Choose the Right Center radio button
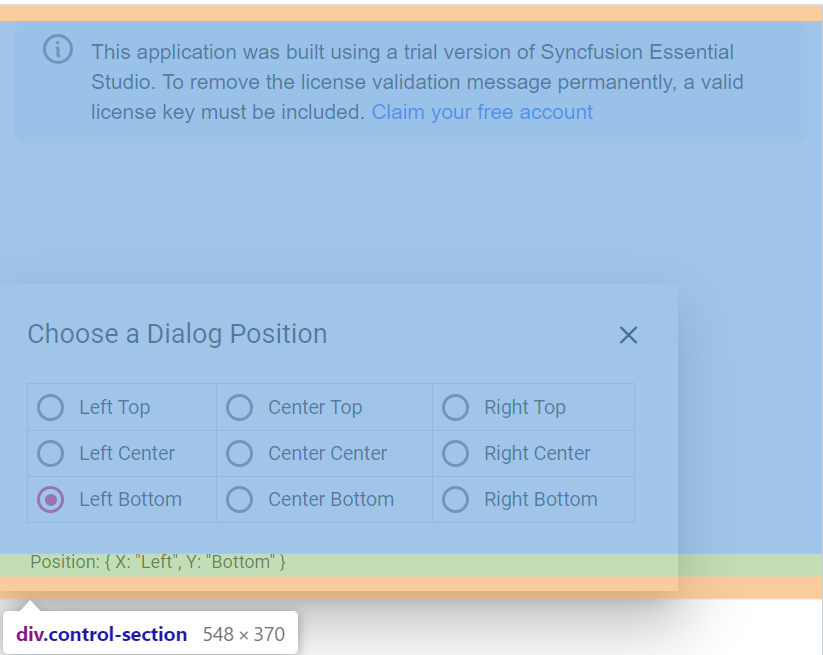 pos(455,453)
